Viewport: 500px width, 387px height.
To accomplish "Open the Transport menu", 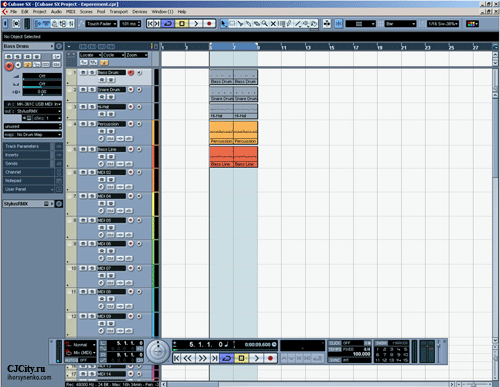I will [119, 11].
